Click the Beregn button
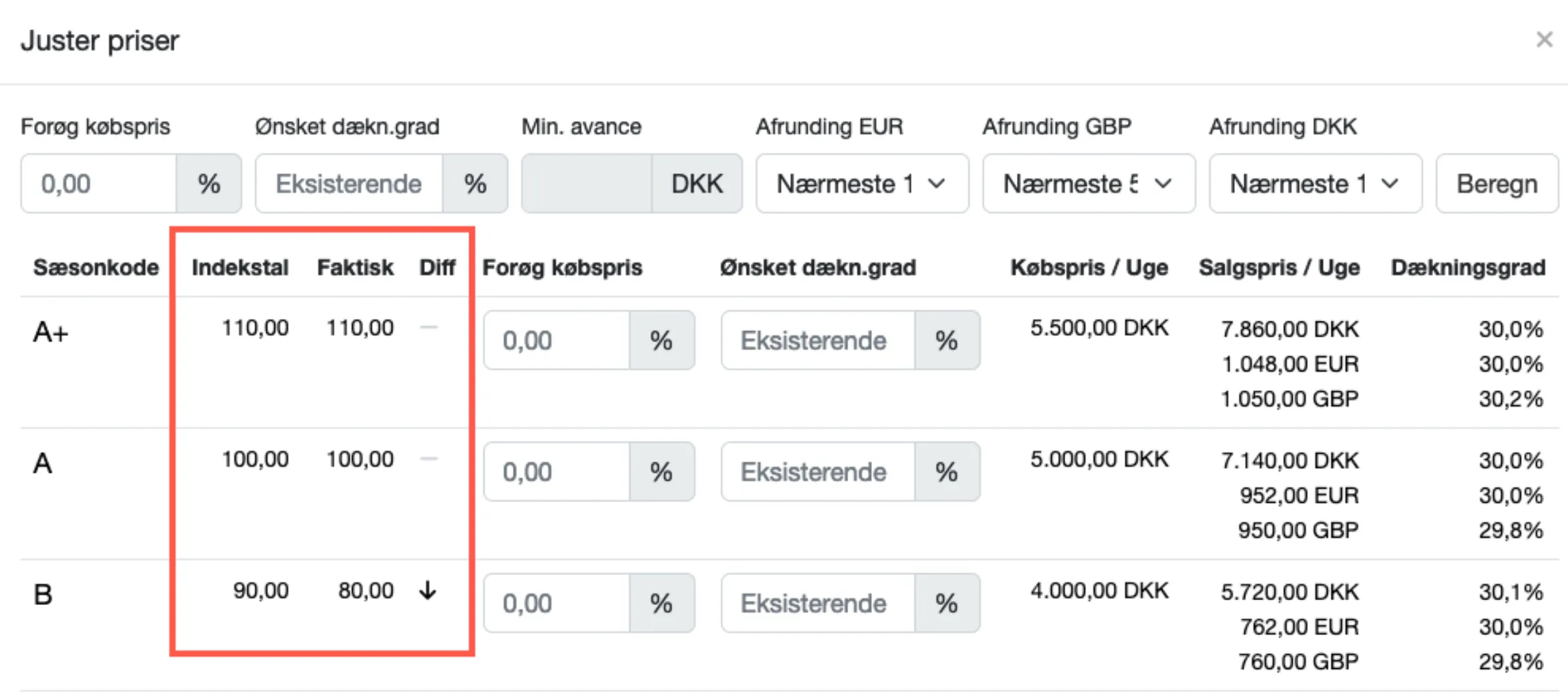This screenshot has height=699, width=1568. 1496,183
